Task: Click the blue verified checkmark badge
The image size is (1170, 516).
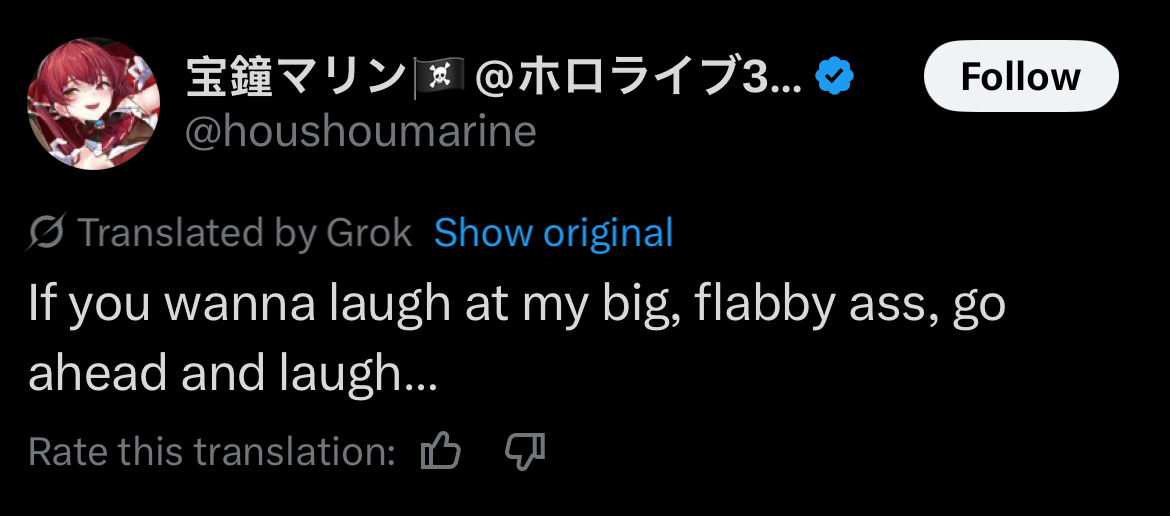Action: pyautogui.click(x=834, y=76)
